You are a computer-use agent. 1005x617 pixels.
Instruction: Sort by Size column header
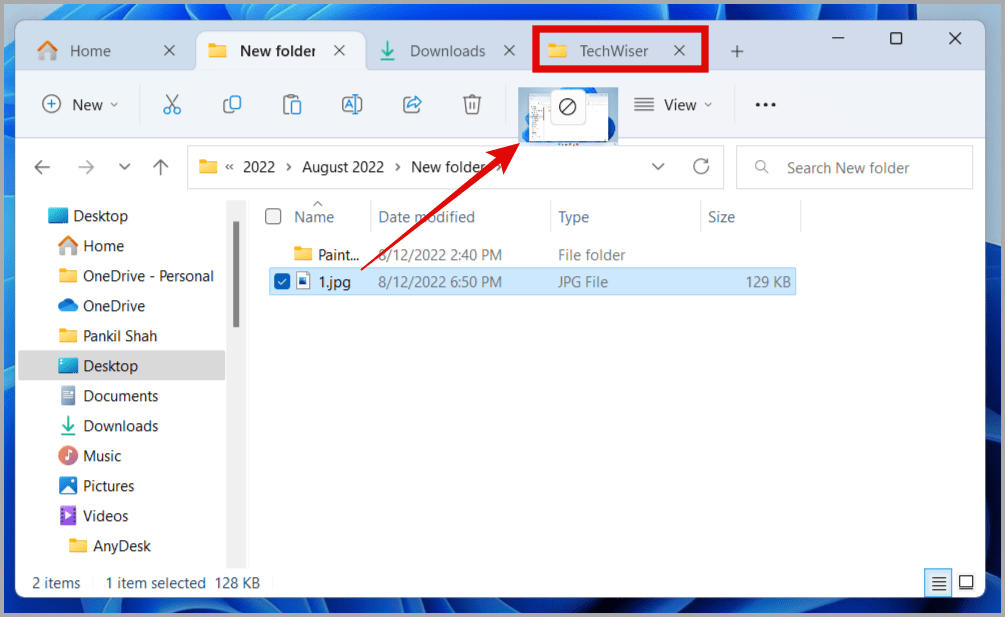(x=721, y=217)
